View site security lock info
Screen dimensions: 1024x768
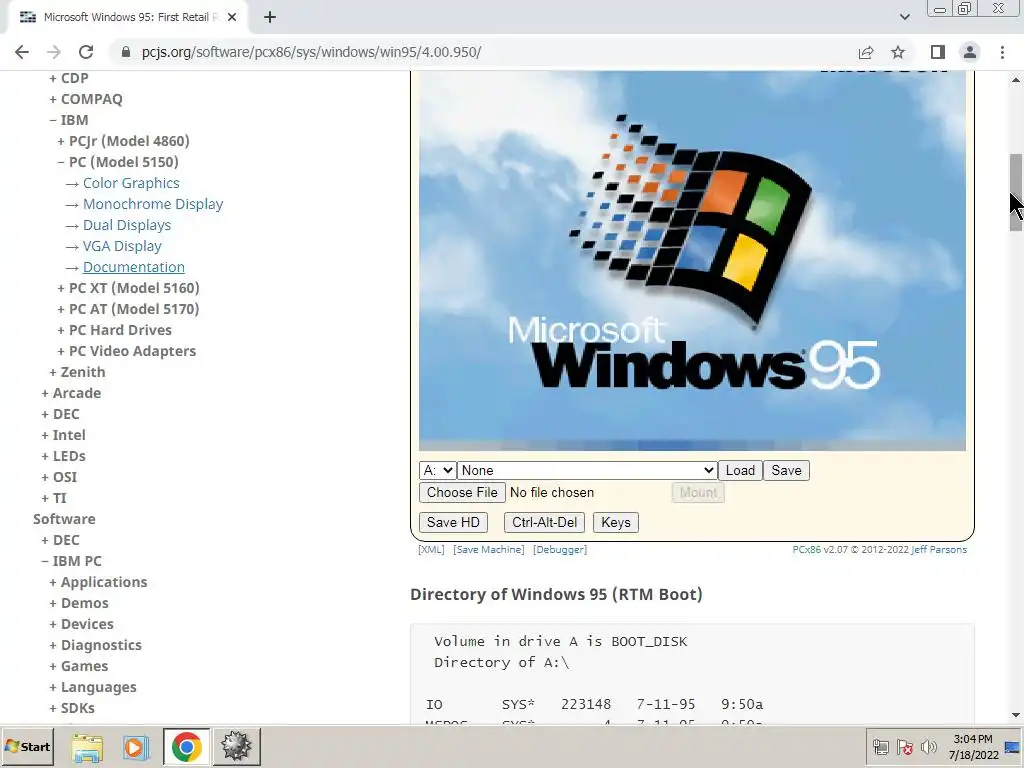coord(126,52)
